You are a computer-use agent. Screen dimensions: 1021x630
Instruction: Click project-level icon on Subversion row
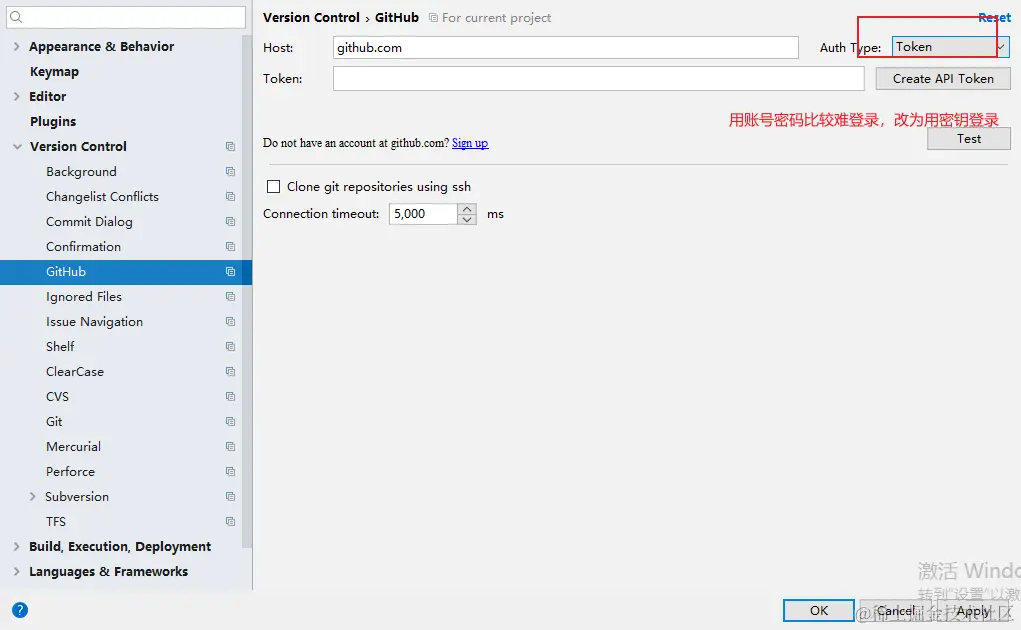pyautogui.click(x=230, y=497)
